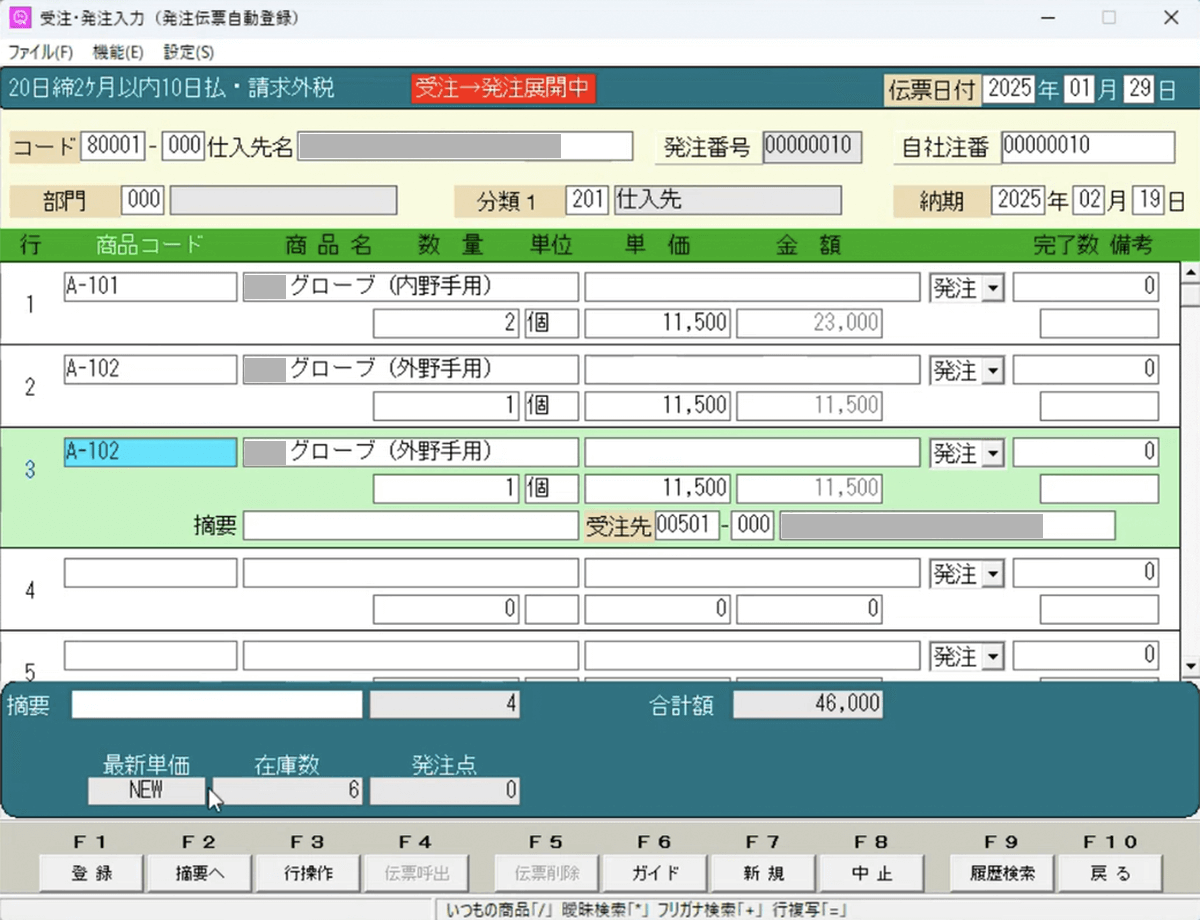1200x920 pixels.
Task: Click the scrollbar down arrow of line list
Action: click(1190, 665)
